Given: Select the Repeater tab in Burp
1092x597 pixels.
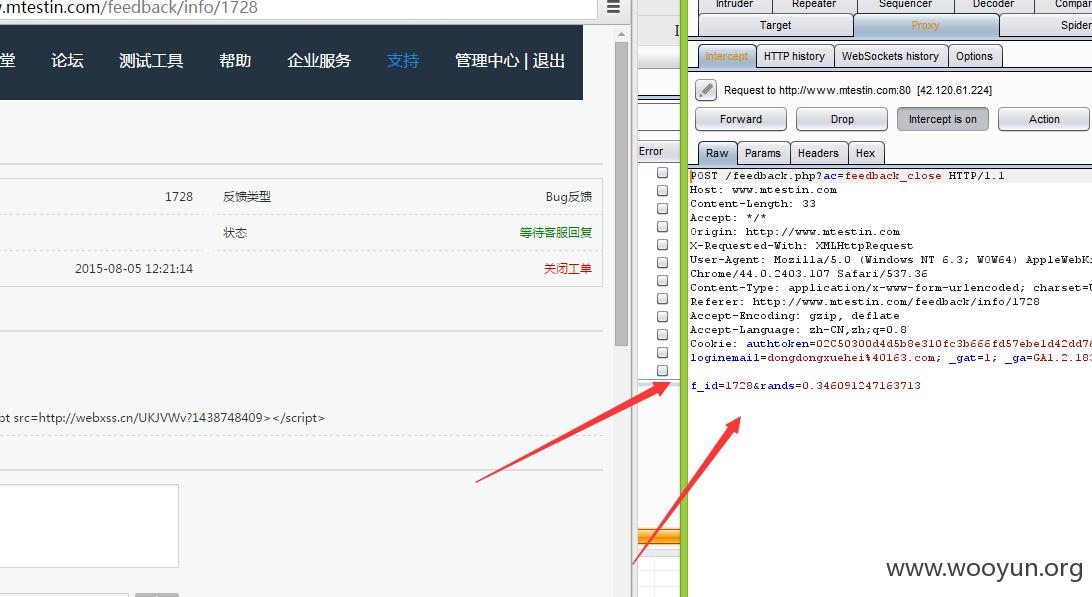Looking at the screenshot, I should pos(813,5).
